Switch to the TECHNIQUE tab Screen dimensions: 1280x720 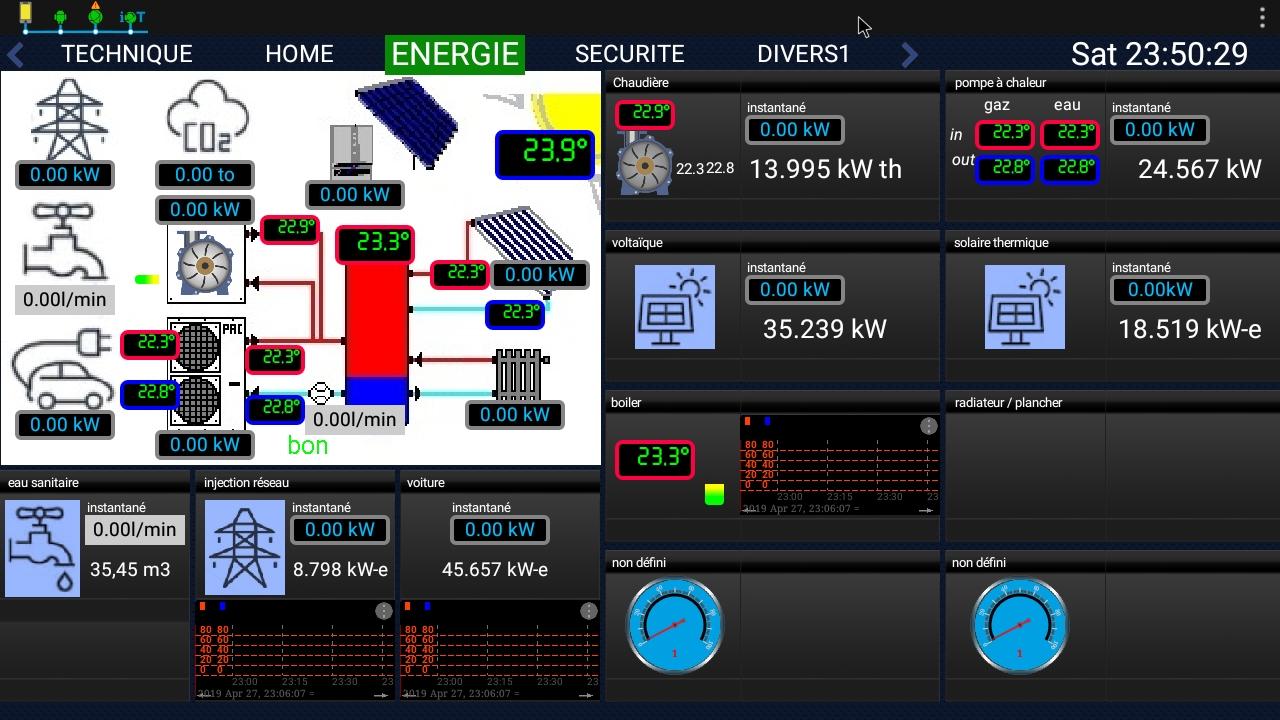pyautogui.click(x=126, y=54)
